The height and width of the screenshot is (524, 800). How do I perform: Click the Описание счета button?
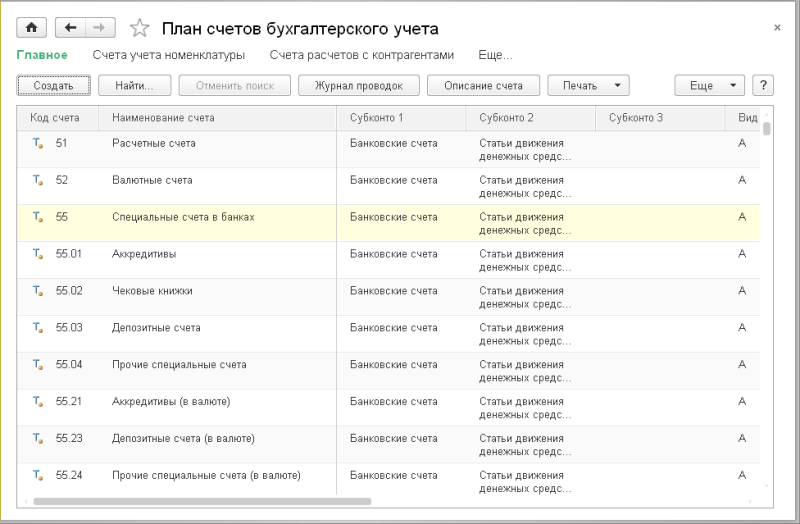[483, 86]
